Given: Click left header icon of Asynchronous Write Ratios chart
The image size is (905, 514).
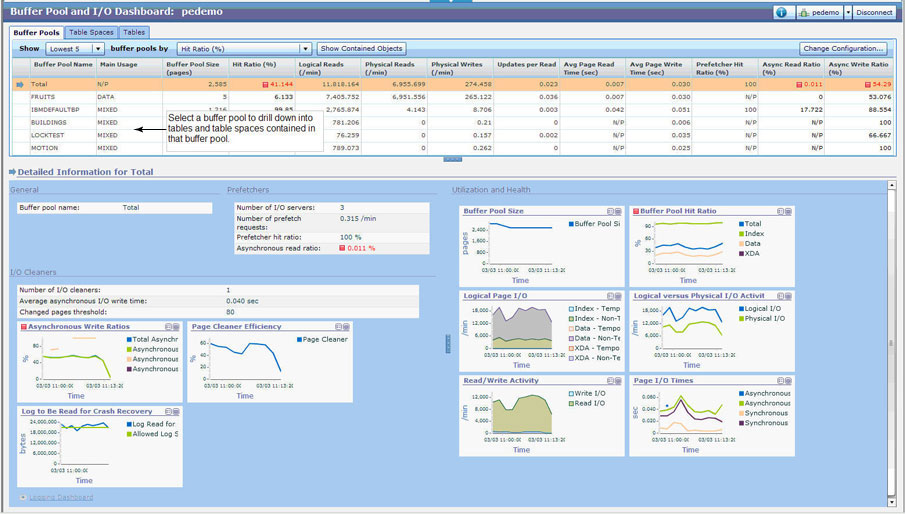Looking at the screenshot, I should 169,327.
